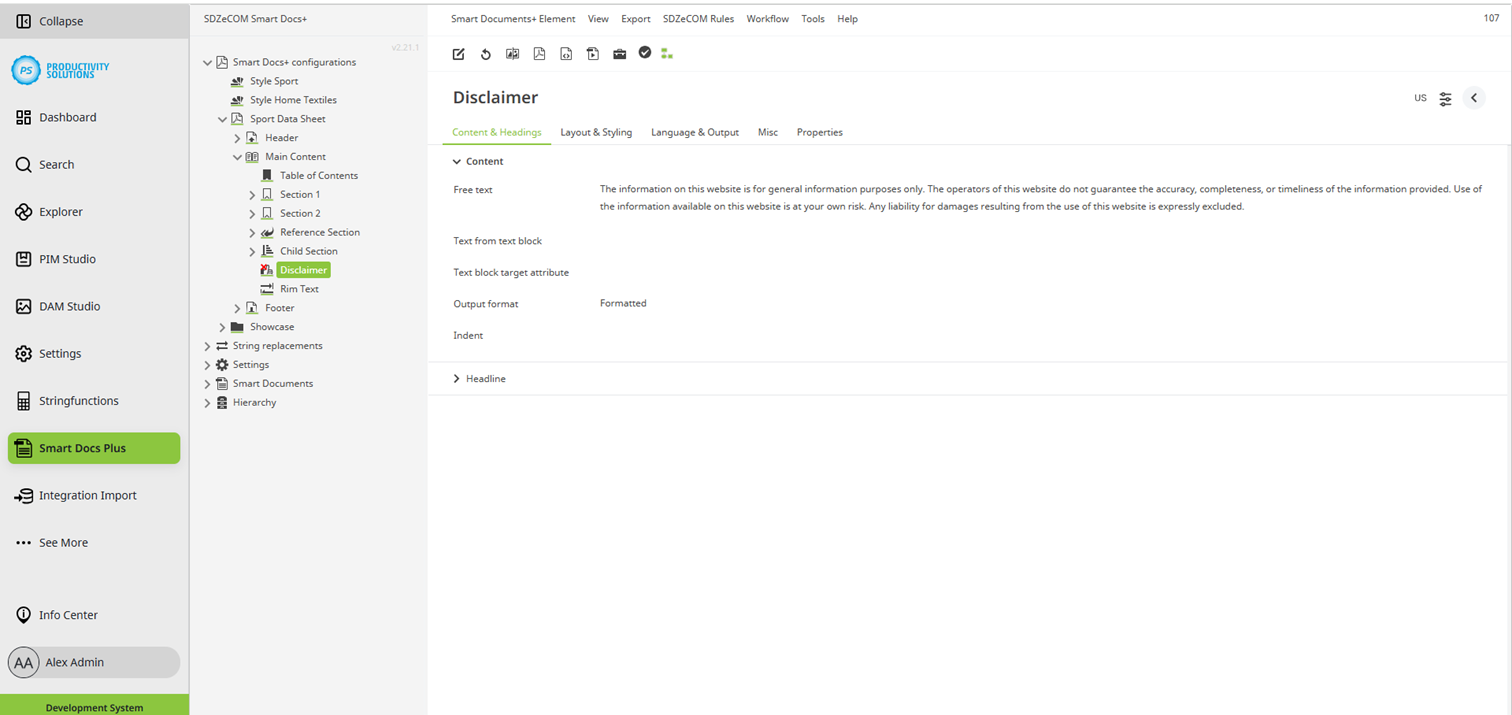Click the image compare toolbar icon

512,54
